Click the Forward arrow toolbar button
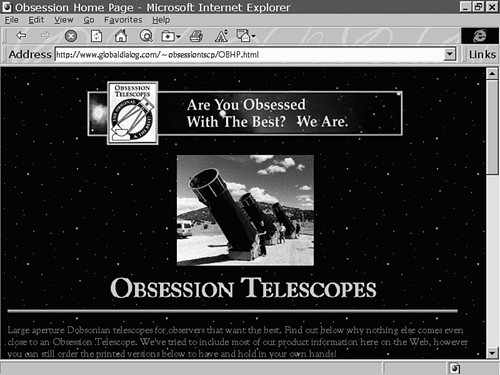The width and height of the screenshot is (500, 375). (x=46, y=36)
